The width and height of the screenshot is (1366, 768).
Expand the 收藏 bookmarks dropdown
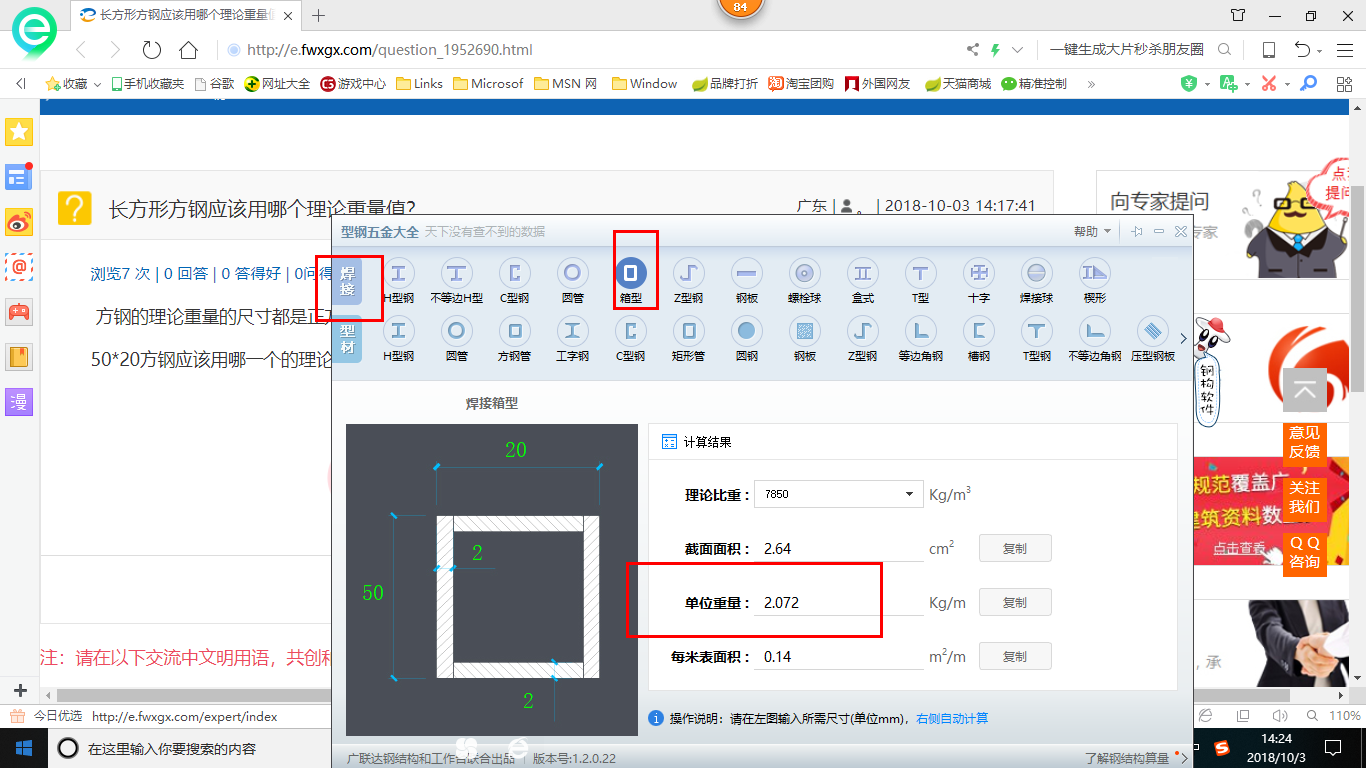coord(97,84)
